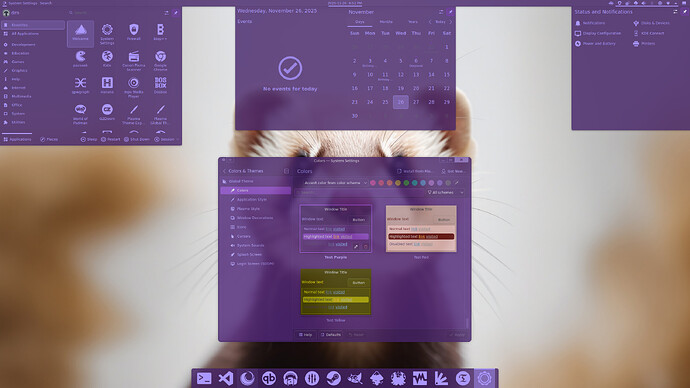The height and width of the screenshot is (388, 690).
Task: Toggle pin on Status and Notifications popup
Action: [x=684, y=12]
